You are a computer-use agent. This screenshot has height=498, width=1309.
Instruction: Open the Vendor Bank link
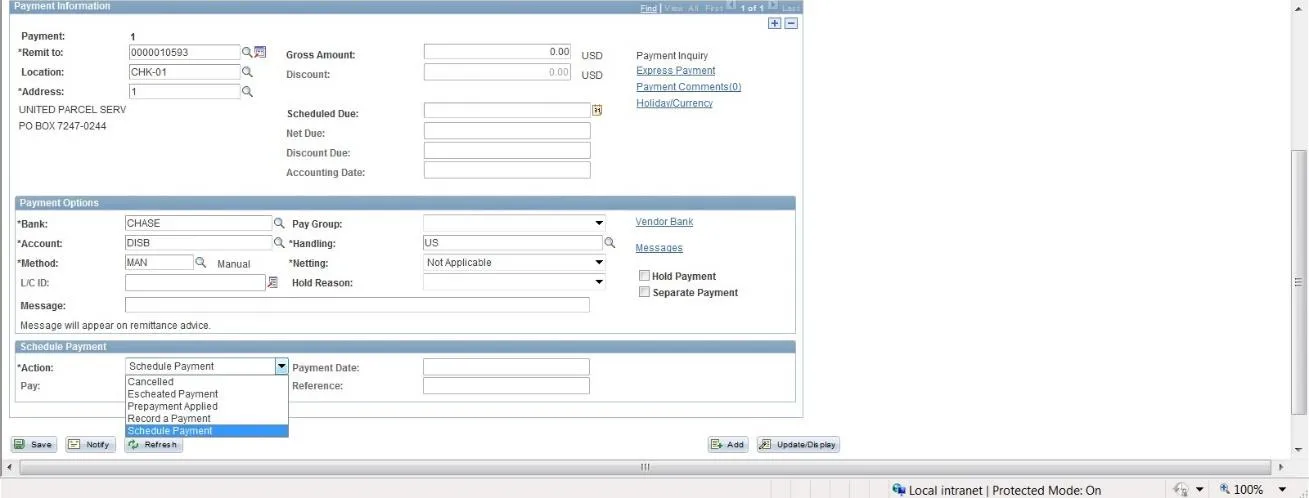[x=664, y=222]
